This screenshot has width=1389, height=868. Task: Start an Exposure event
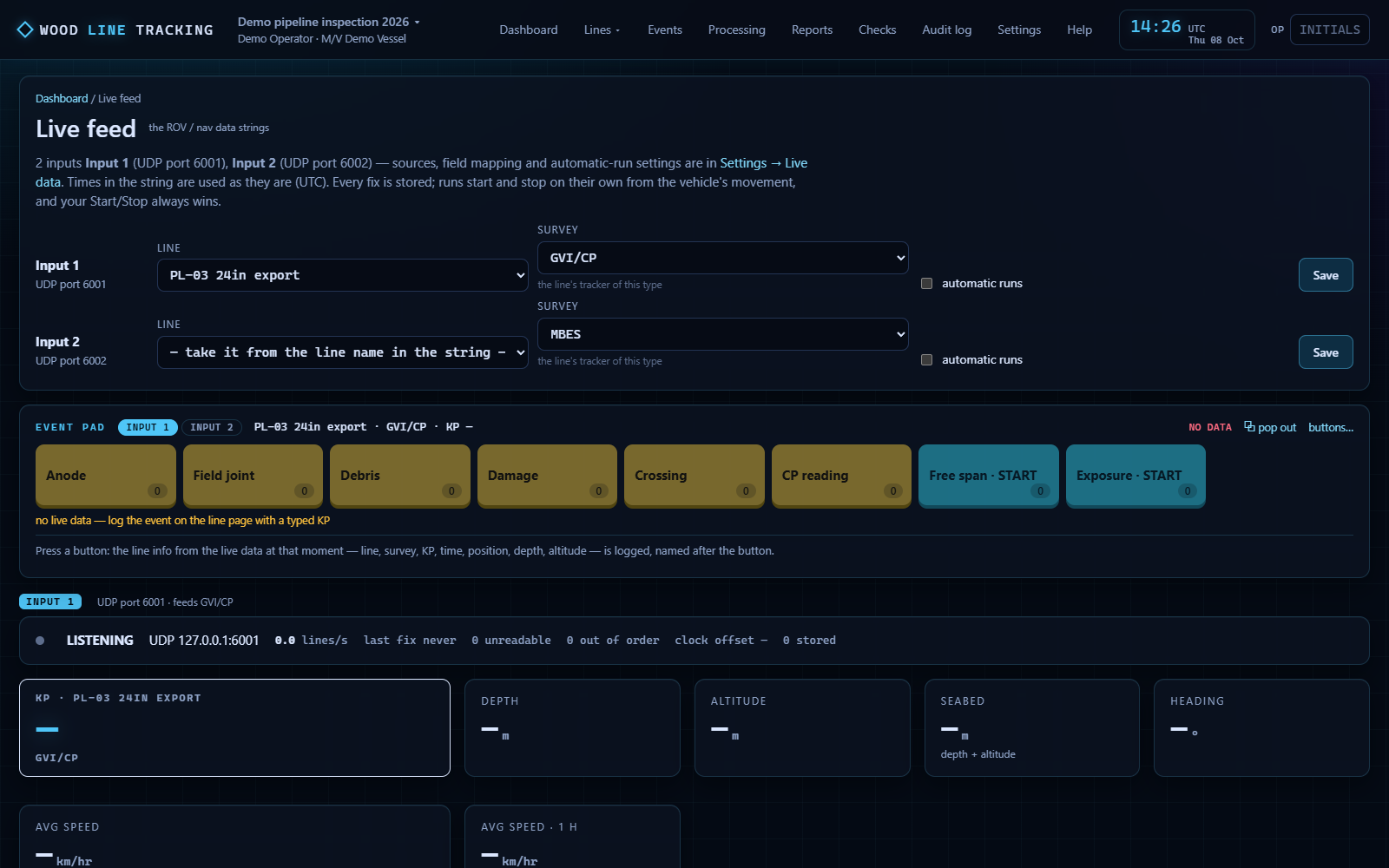[1136, 475]
